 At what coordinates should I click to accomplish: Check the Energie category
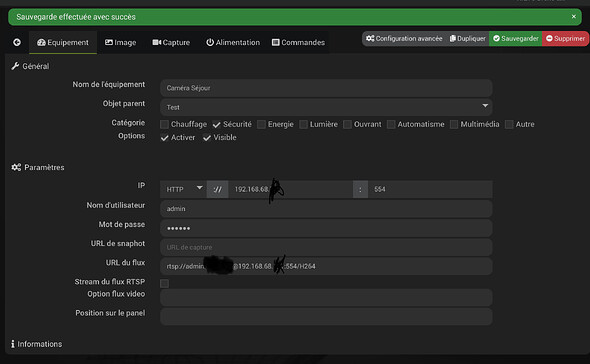[x=261, y=125]
